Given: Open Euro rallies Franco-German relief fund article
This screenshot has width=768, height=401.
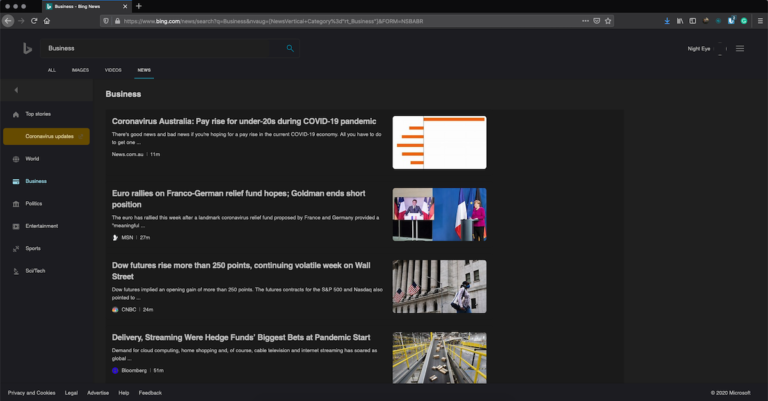Looking at the screenshot, I should 239,199.
